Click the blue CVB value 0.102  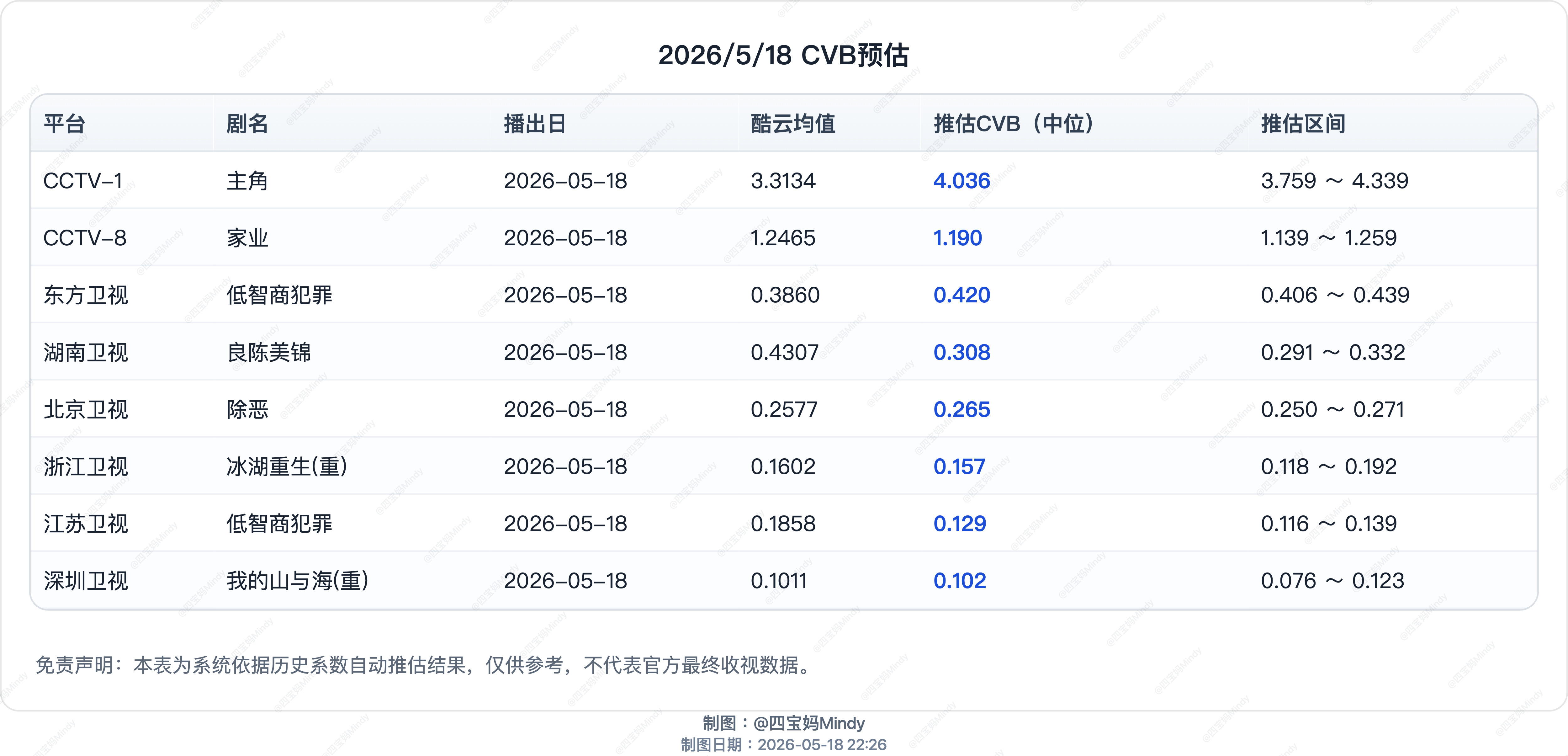click(x=960, y=581)
